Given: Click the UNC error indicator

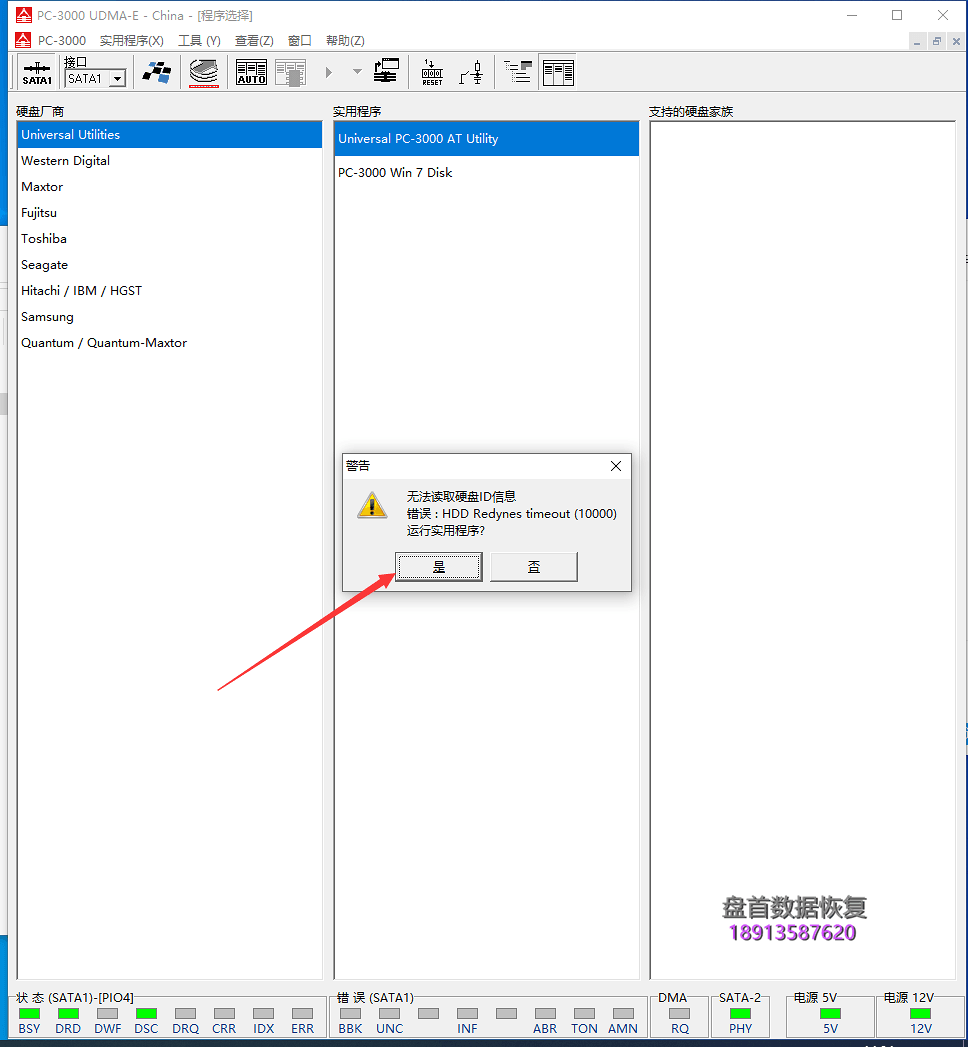Looking at the screenshot, I should [x=390, y=1021].
